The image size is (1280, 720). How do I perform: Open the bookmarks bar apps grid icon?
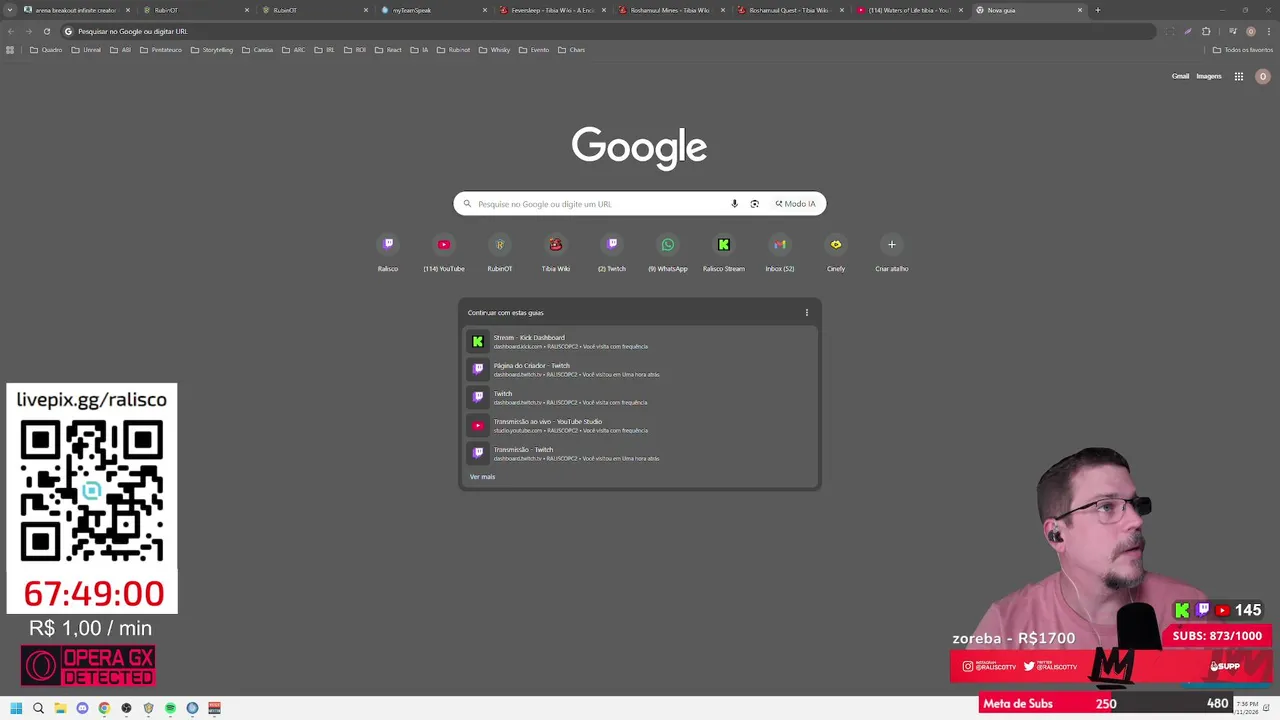pyautogui.click(x=10, y=50)
